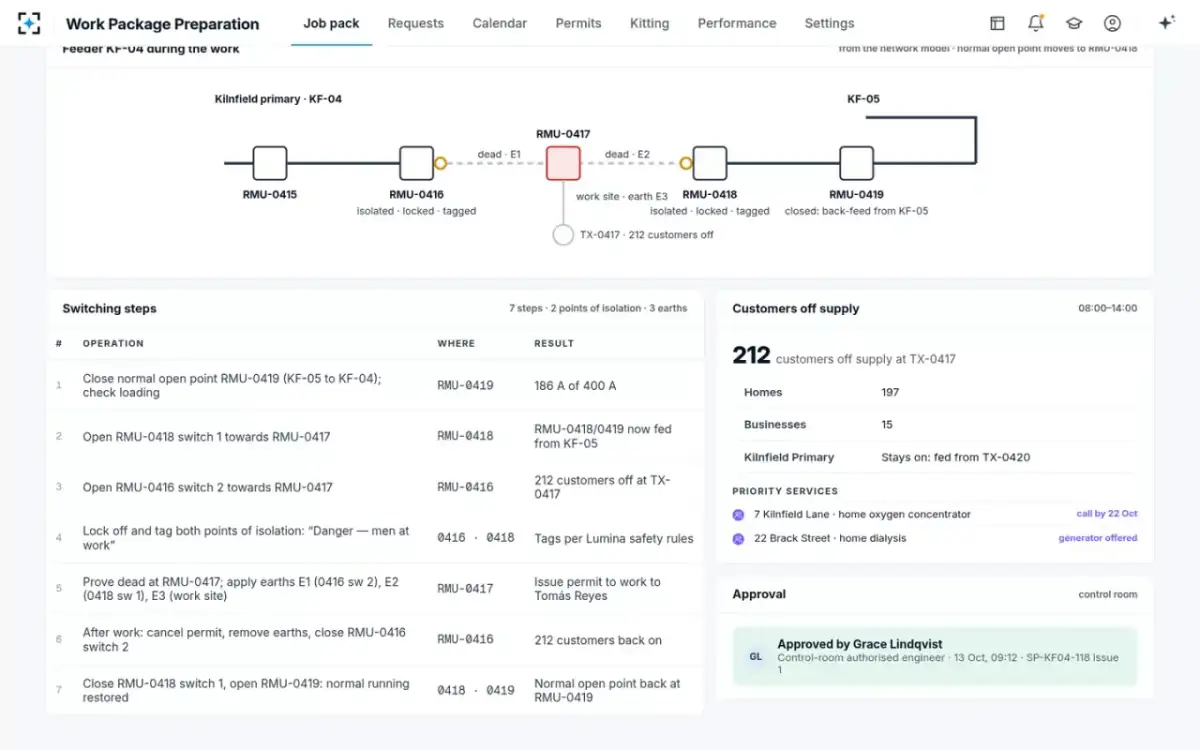Open the Calendar tab
1200x750 pixels.
[x=498, y=23]
